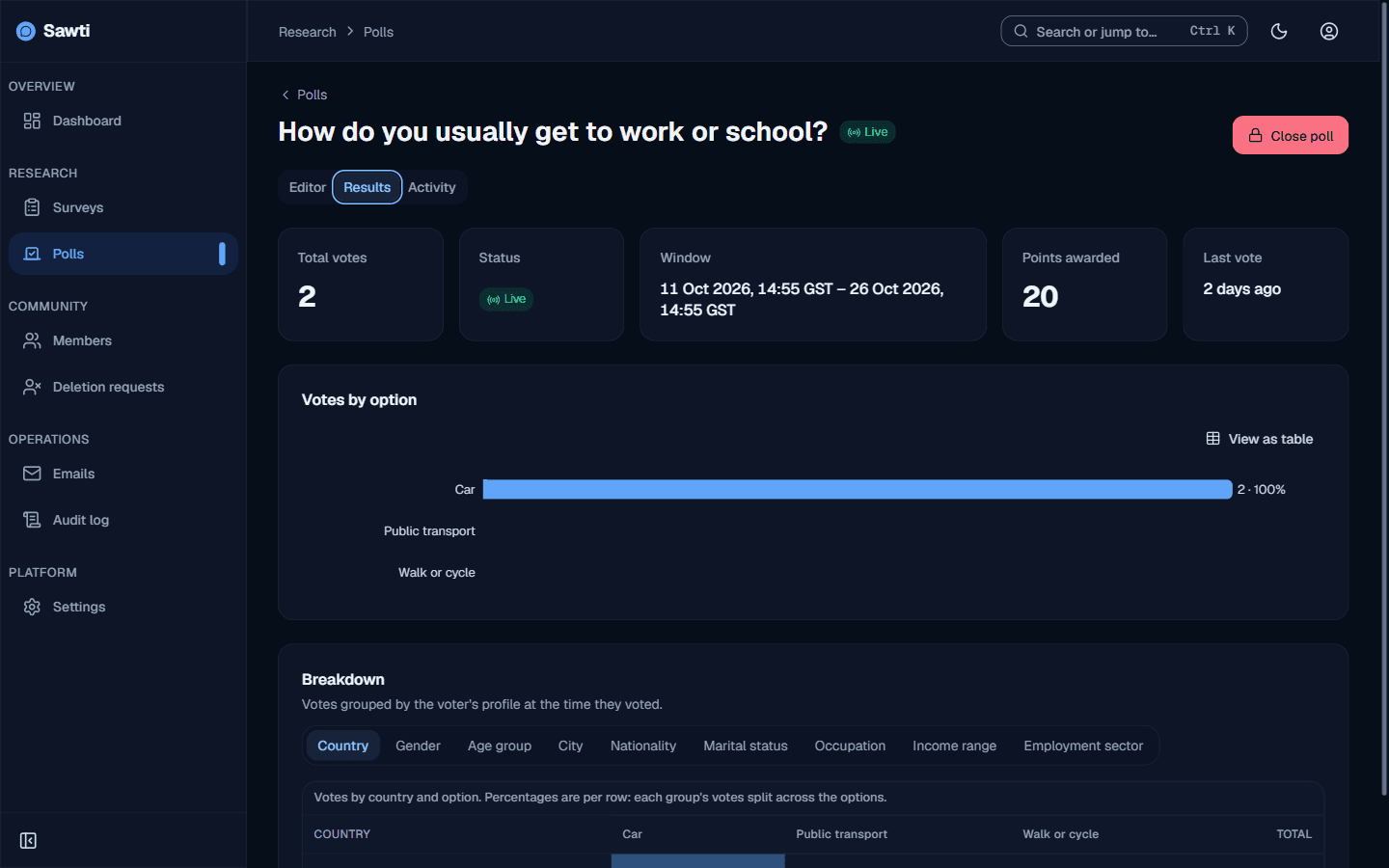The image size is (1389, 868).
Task: Click the Car vote bar
Action: tap(858, 489)
